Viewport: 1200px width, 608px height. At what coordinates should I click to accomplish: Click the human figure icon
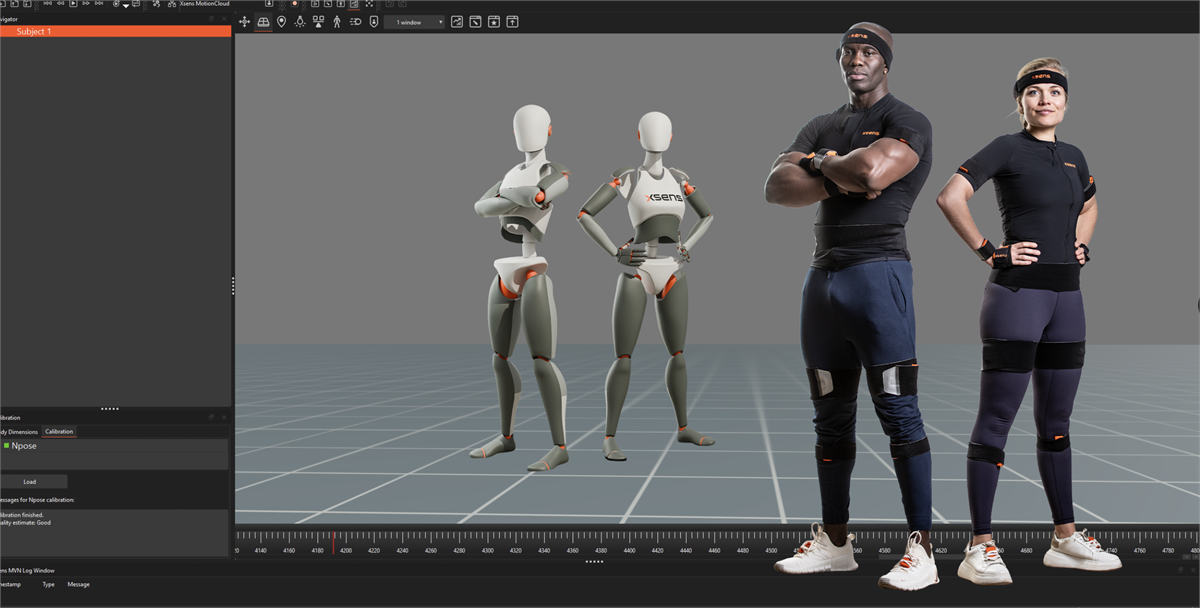tap(336, 21)
